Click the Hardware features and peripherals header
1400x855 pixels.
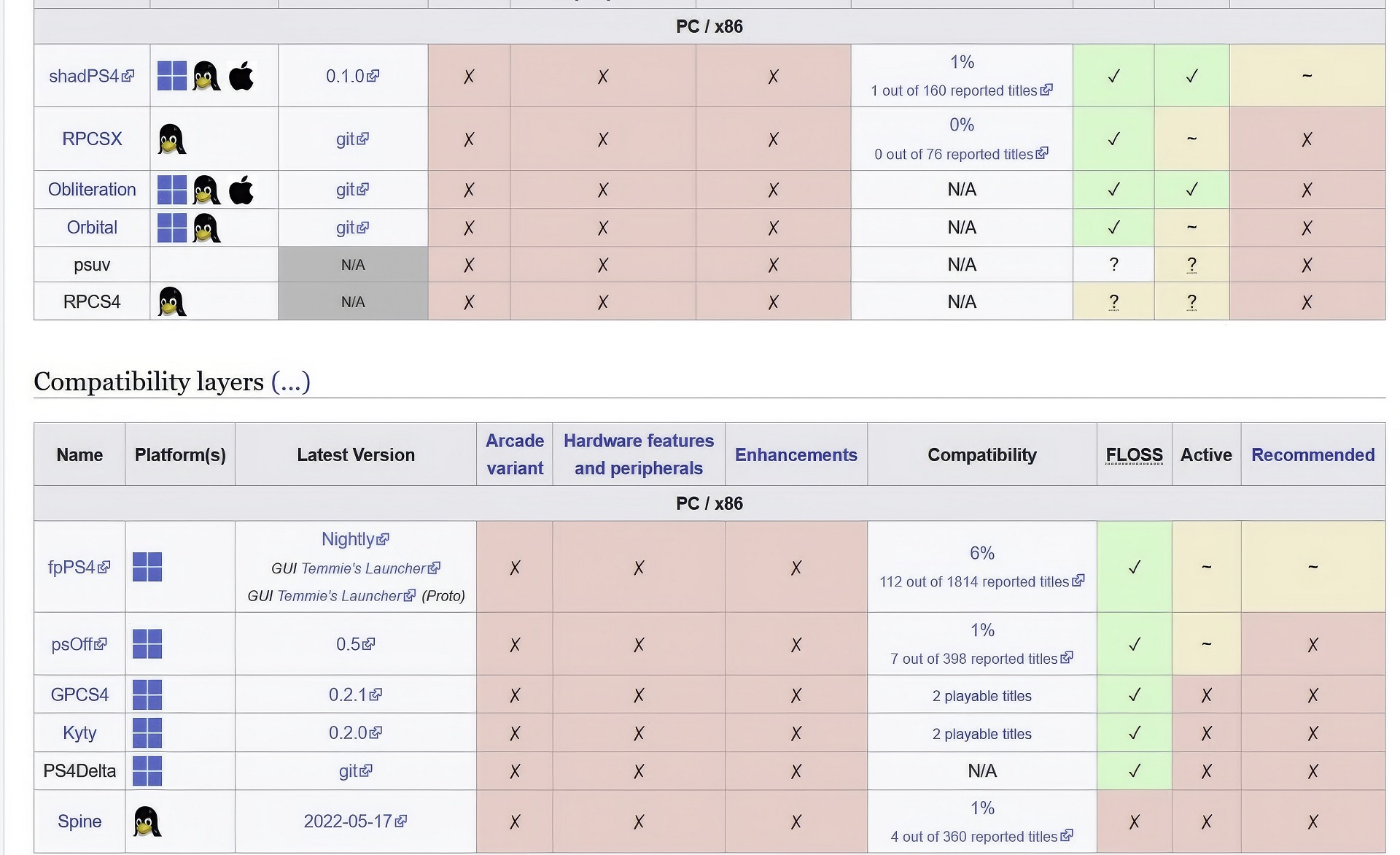(x=639, y=454)
